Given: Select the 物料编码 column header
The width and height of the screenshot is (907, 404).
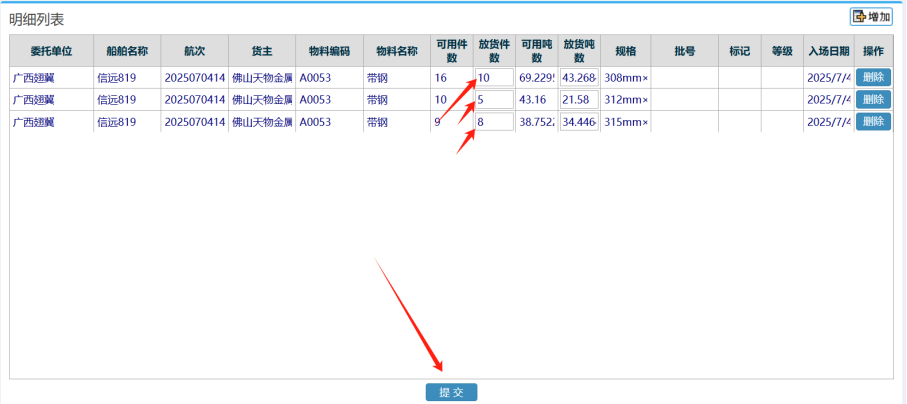Looking at the screenshot, I should [329, 51].
